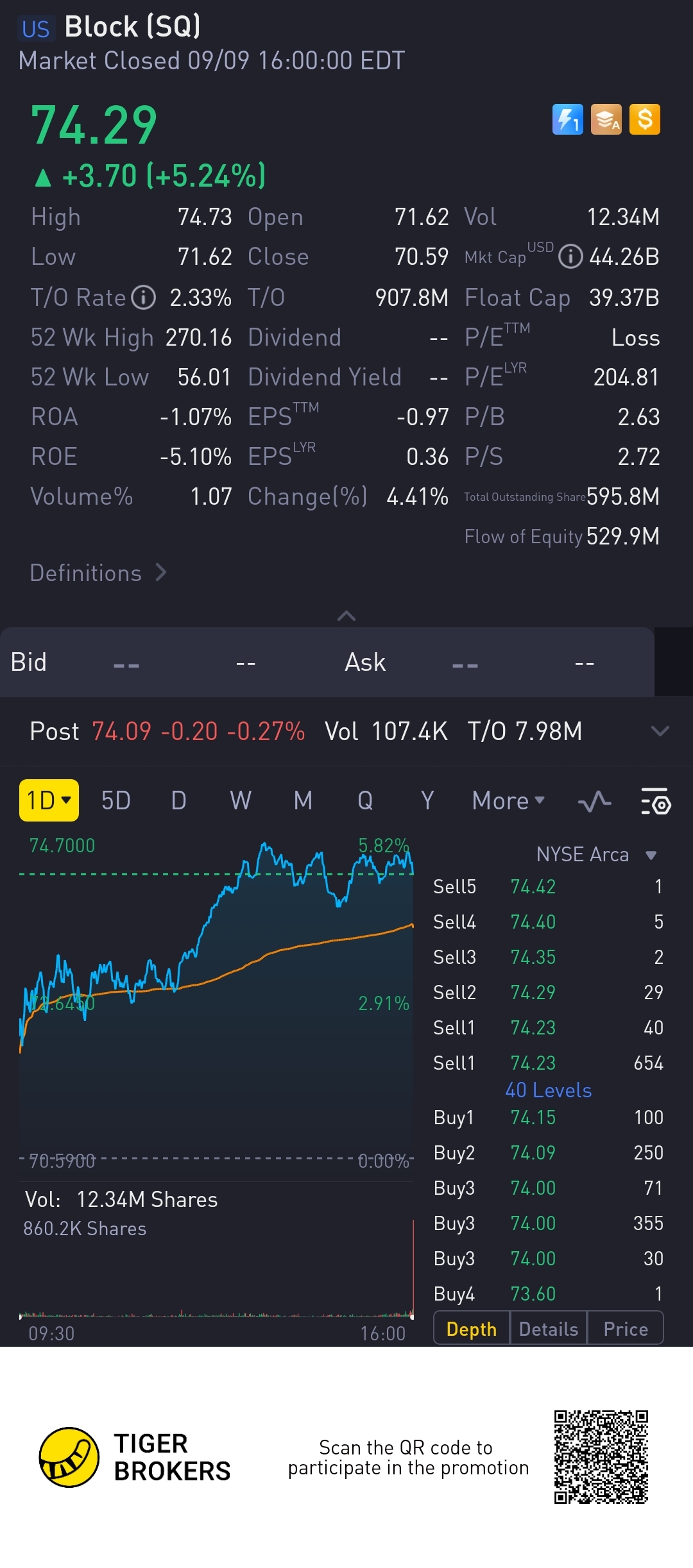Select the 5D chart tab

[x=116, y=801]
